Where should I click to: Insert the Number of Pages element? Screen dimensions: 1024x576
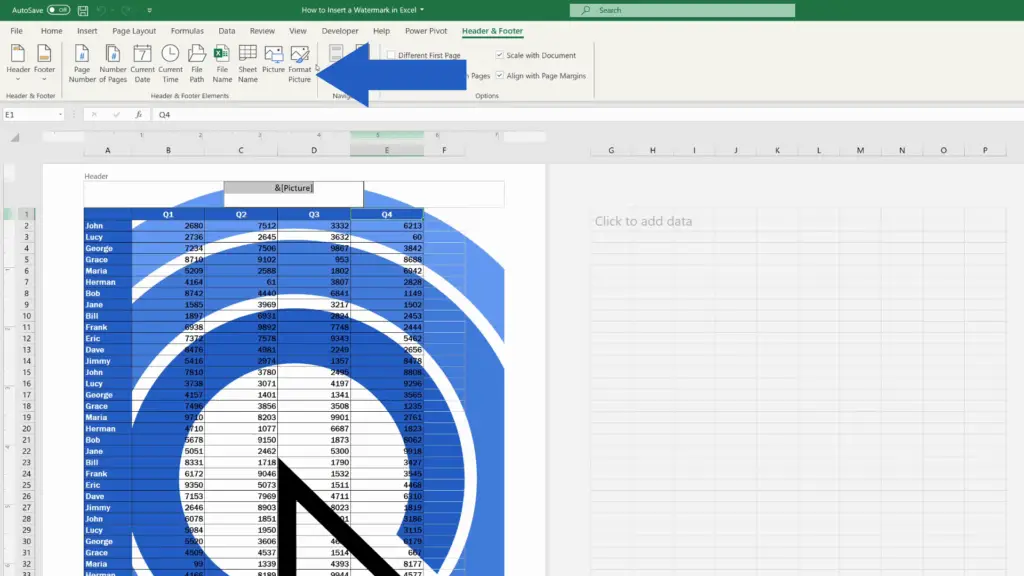[x=113, y=63]
